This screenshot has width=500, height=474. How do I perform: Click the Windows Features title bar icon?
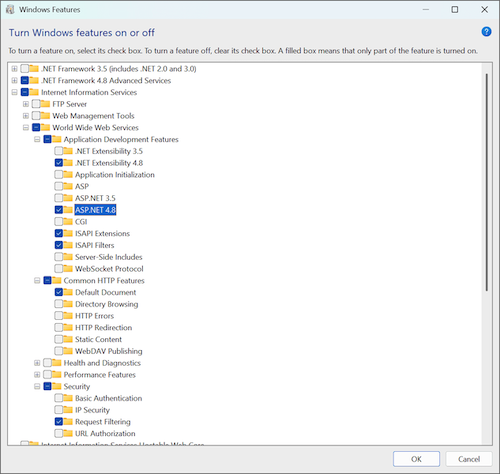10,9
